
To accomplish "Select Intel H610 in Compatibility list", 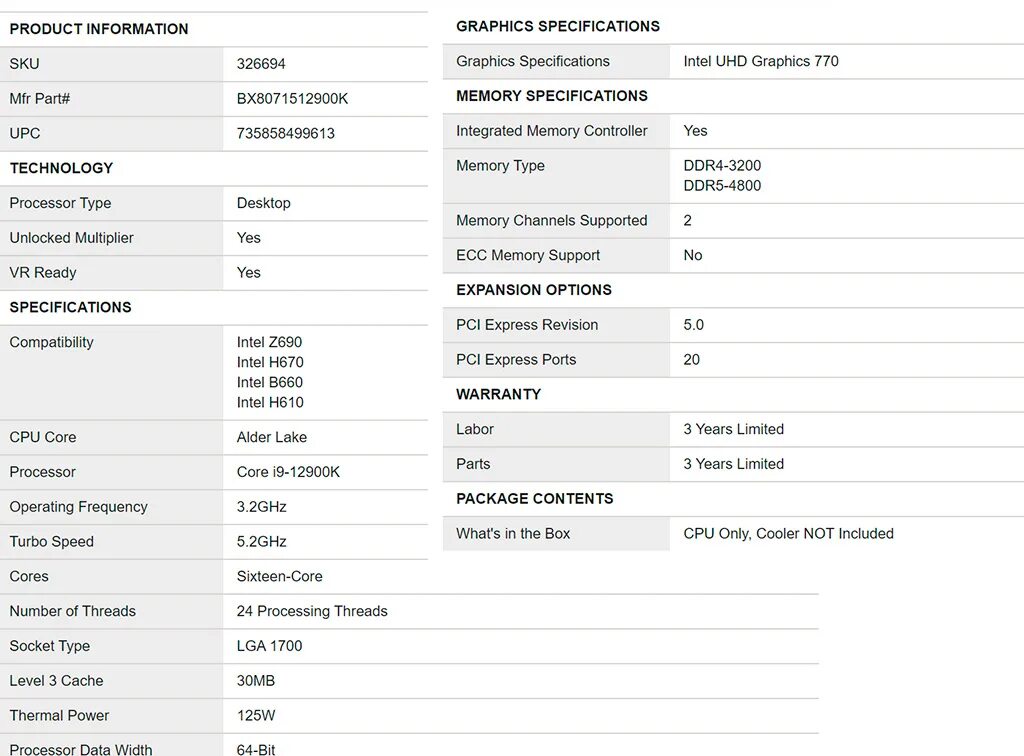I will (x=270, y=402).
